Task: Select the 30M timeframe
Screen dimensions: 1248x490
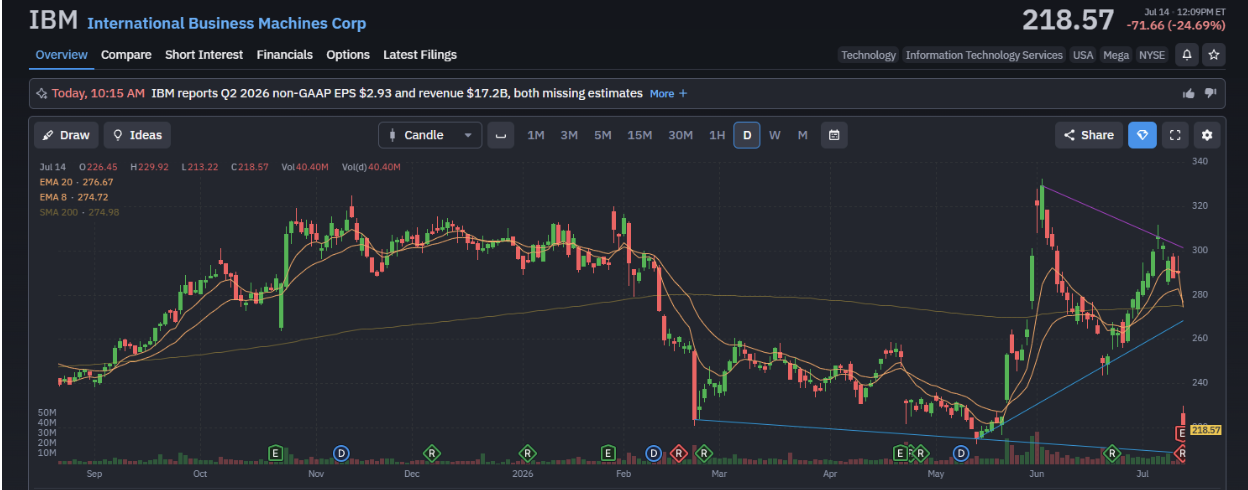Action: [681, 136]
